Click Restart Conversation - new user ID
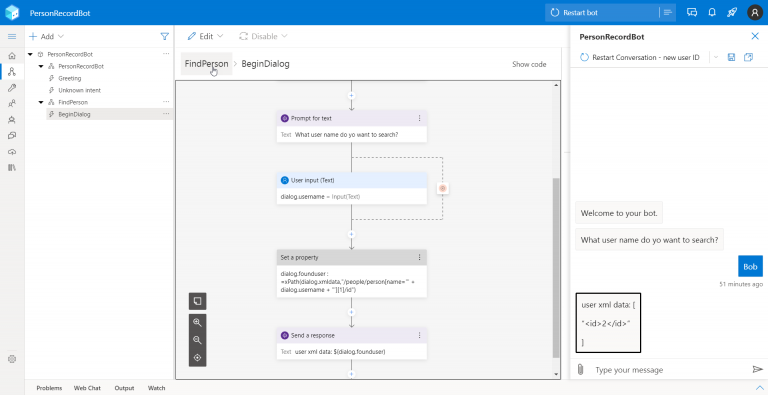The width and height of the screenshot is (768, 395). point(640,57)
